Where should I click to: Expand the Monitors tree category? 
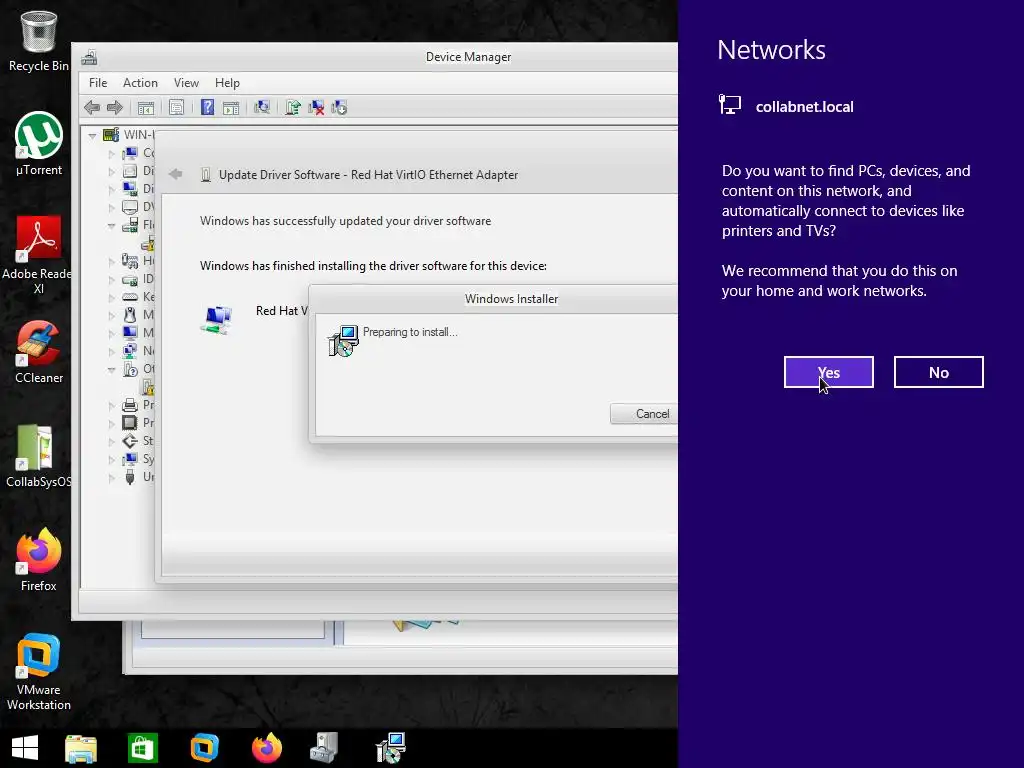(x=112, y=333)
